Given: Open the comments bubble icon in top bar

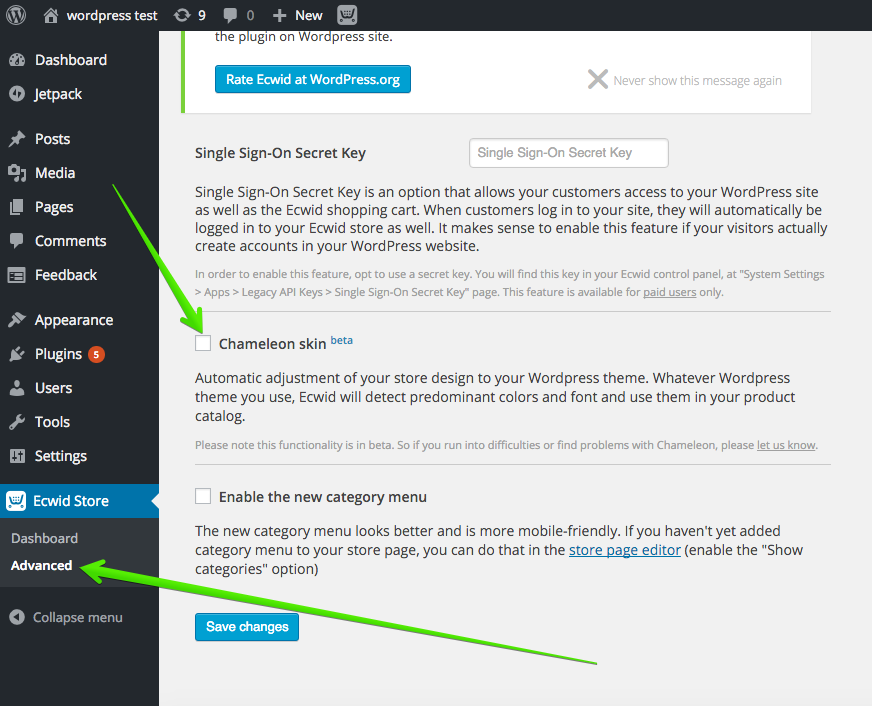Looking at the screenshot, I should 230,16.
